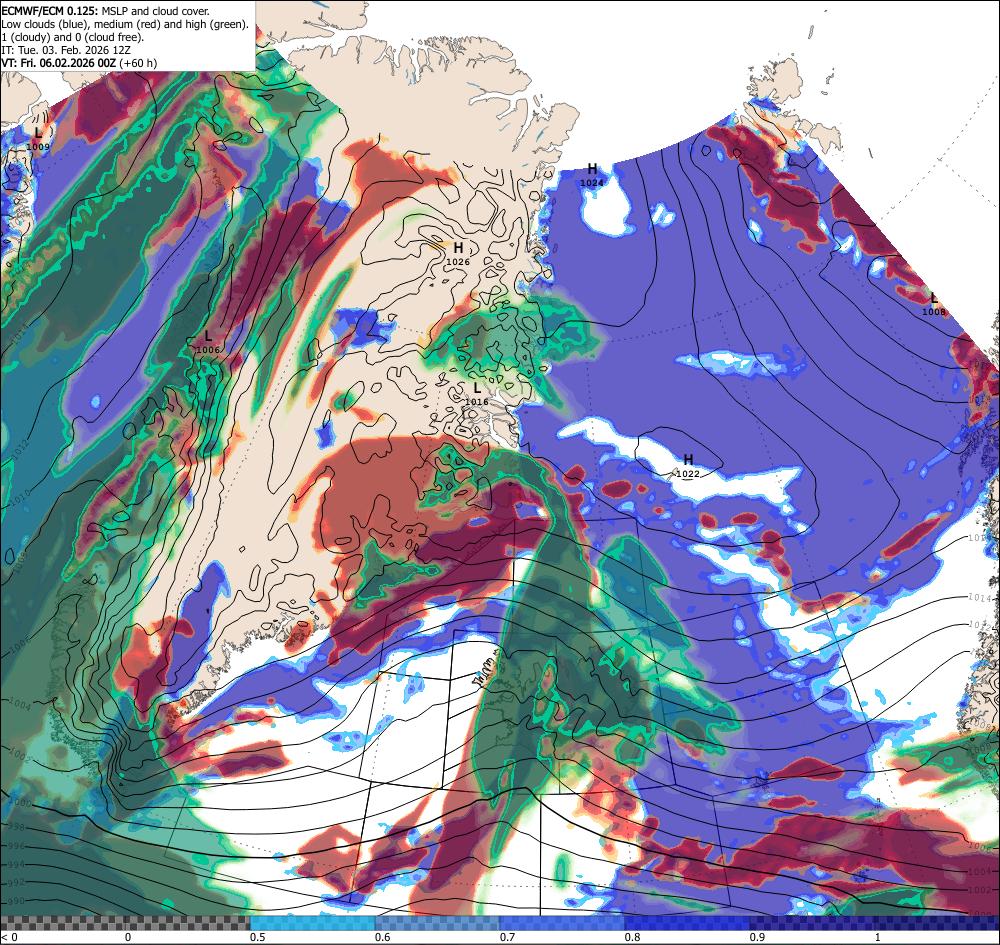Select the low, medium, high clouds legend line

[x=125, y=24]
